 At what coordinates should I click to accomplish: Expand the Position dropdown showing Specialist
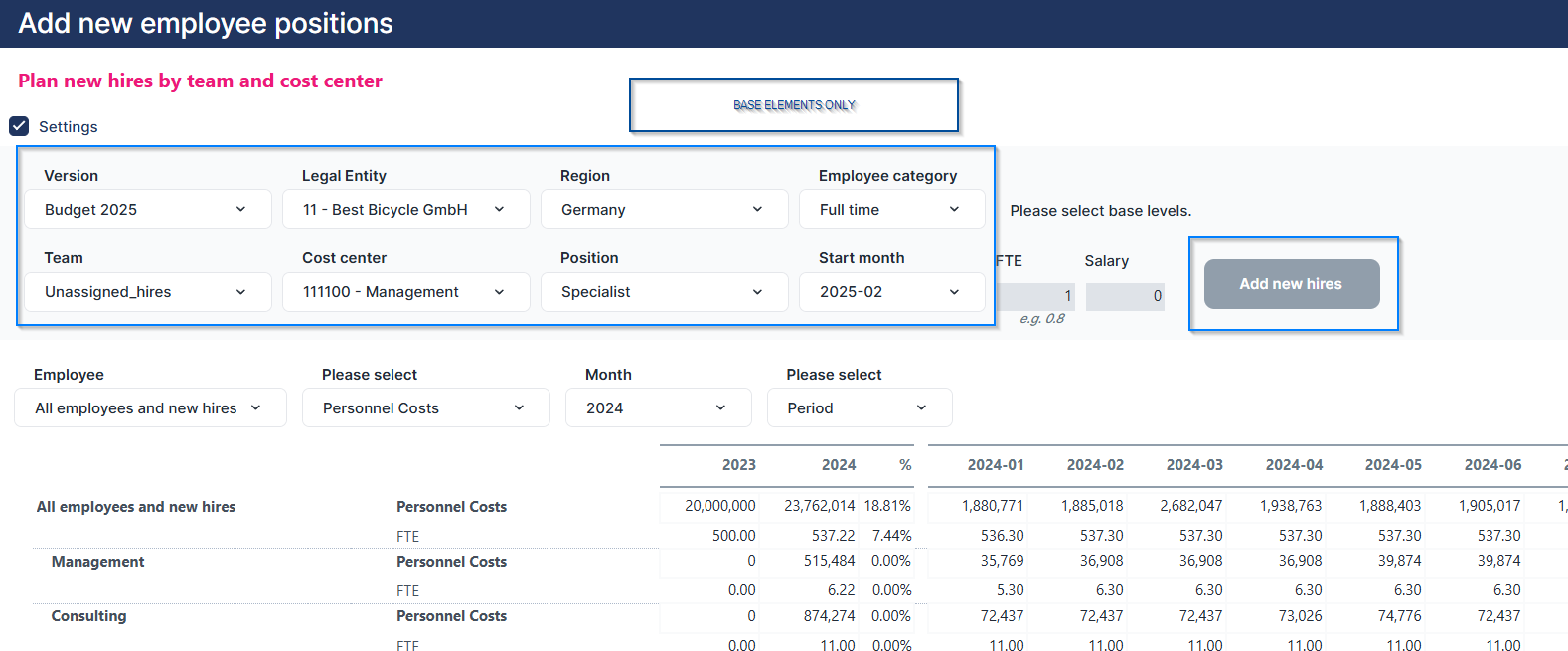coord(664,292)
